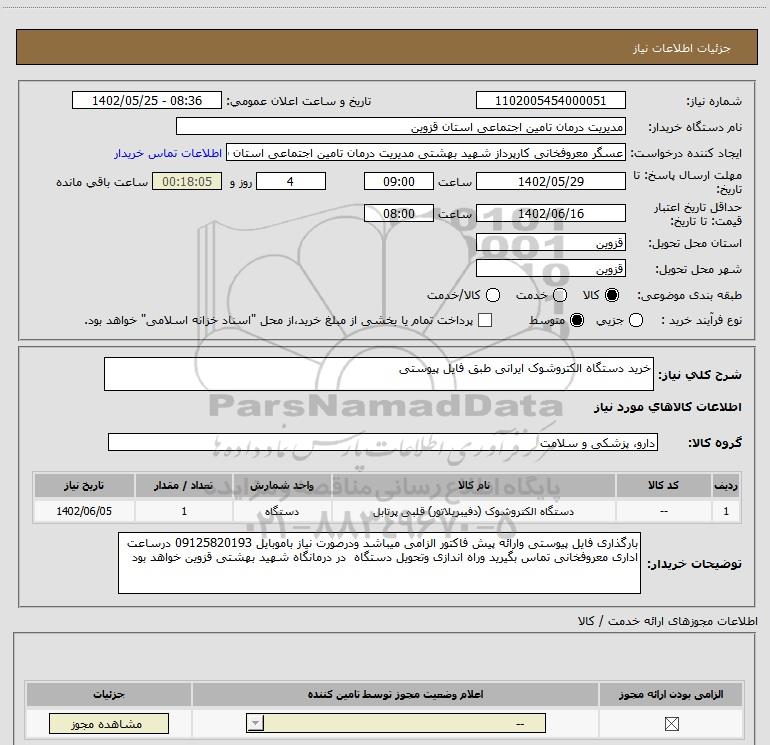The image size is (770, 745).
Task: Click the public announcement date field 1402/05/25
Action: click(147, 100)
